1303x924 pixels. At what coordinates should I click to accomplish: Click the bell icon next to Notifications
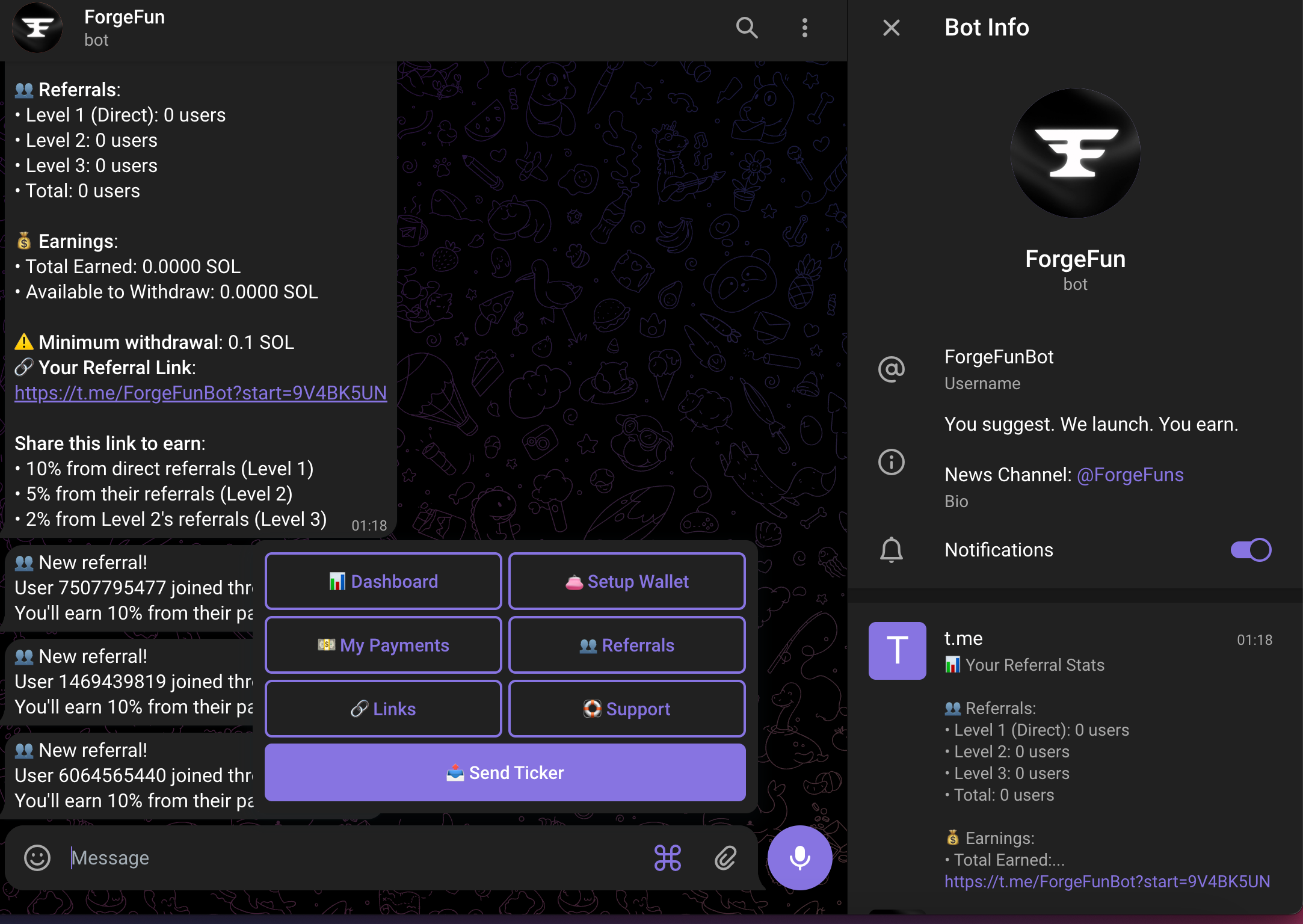[891, 550]
